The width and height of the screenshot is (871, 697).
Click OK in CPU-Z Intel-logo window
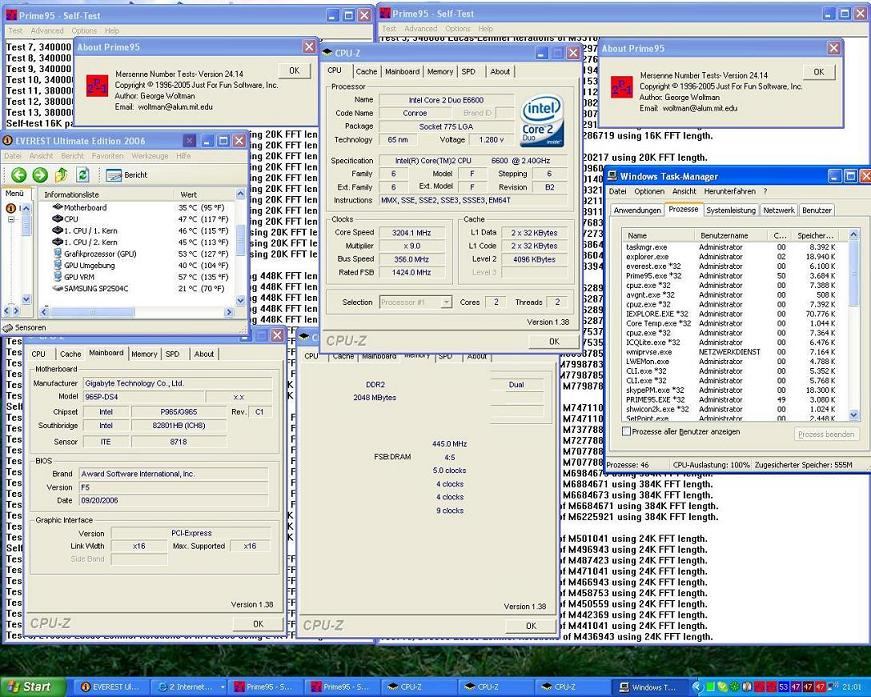(x=553, y=342)
